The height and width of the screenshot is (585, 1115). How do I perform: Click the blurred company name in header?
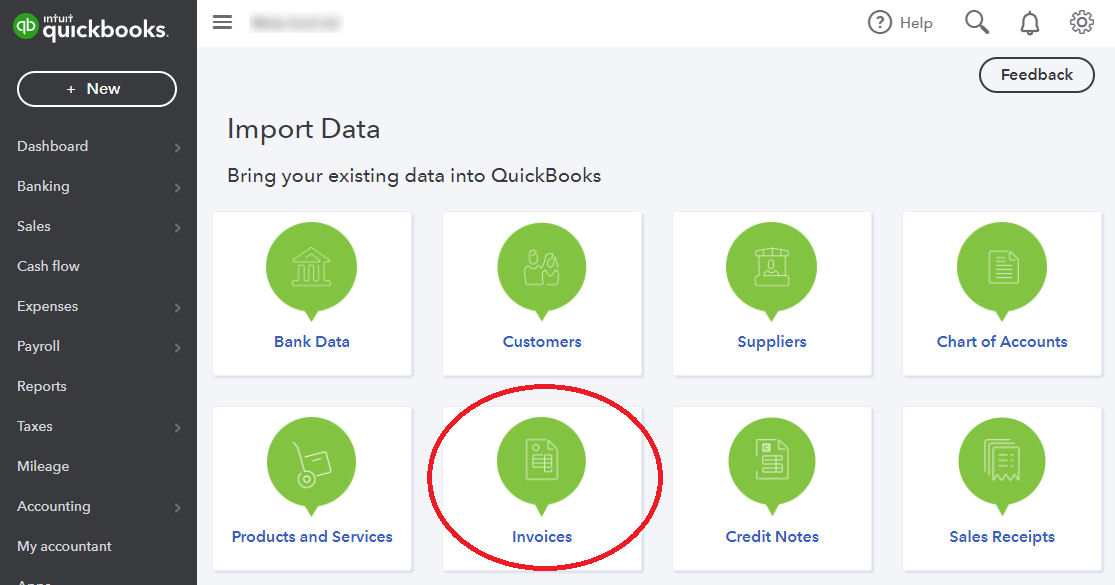coord(295,23)
